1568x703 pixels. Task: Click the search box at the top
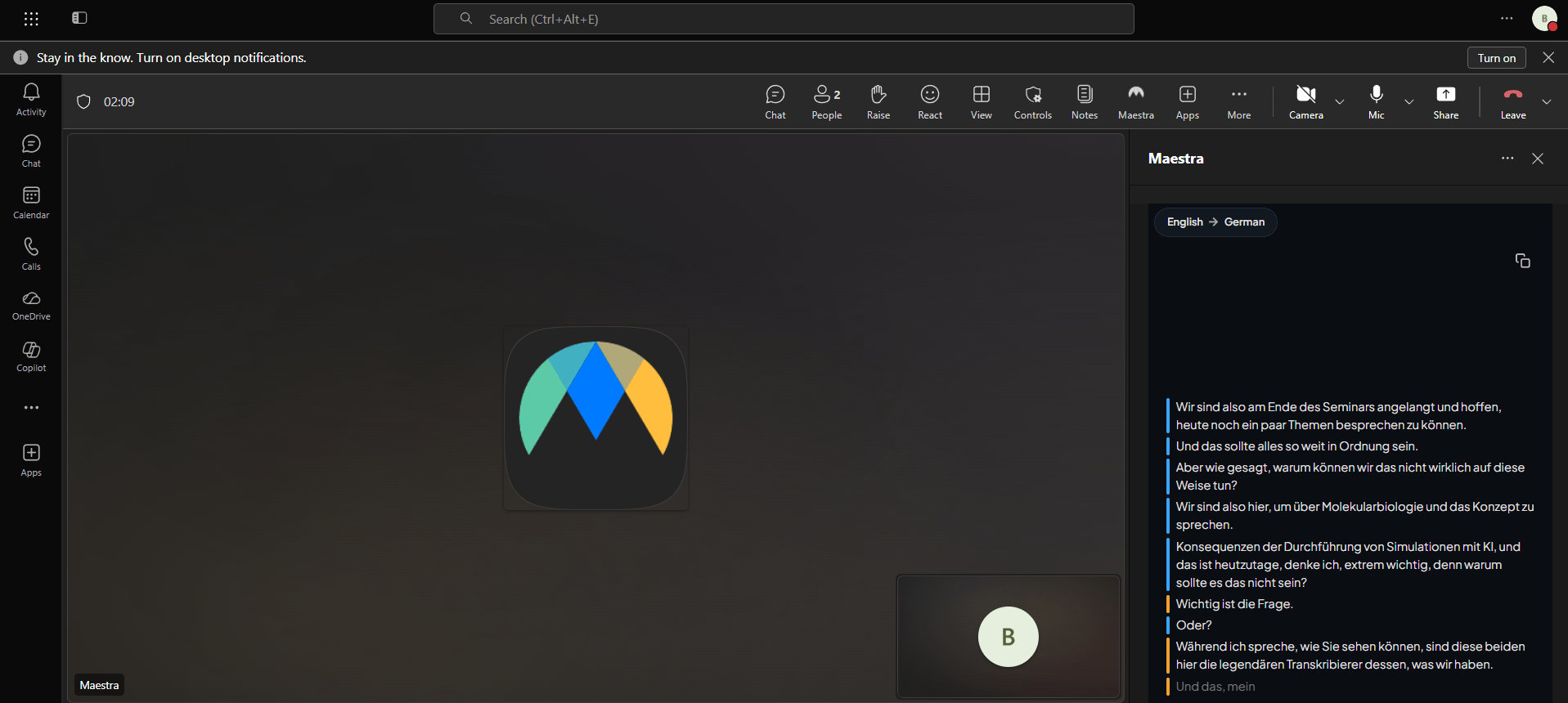(784, 19)
